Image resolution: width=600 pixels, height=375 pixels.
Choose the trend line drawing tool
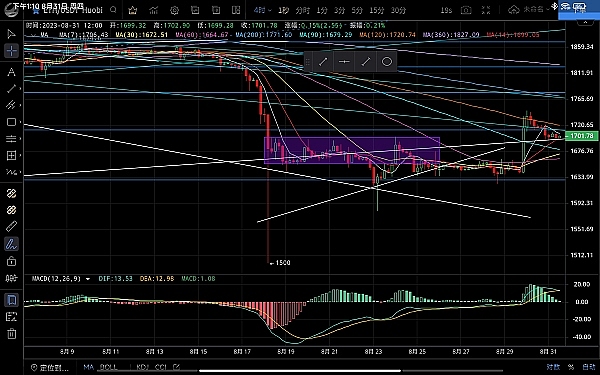tap(11, 89)
